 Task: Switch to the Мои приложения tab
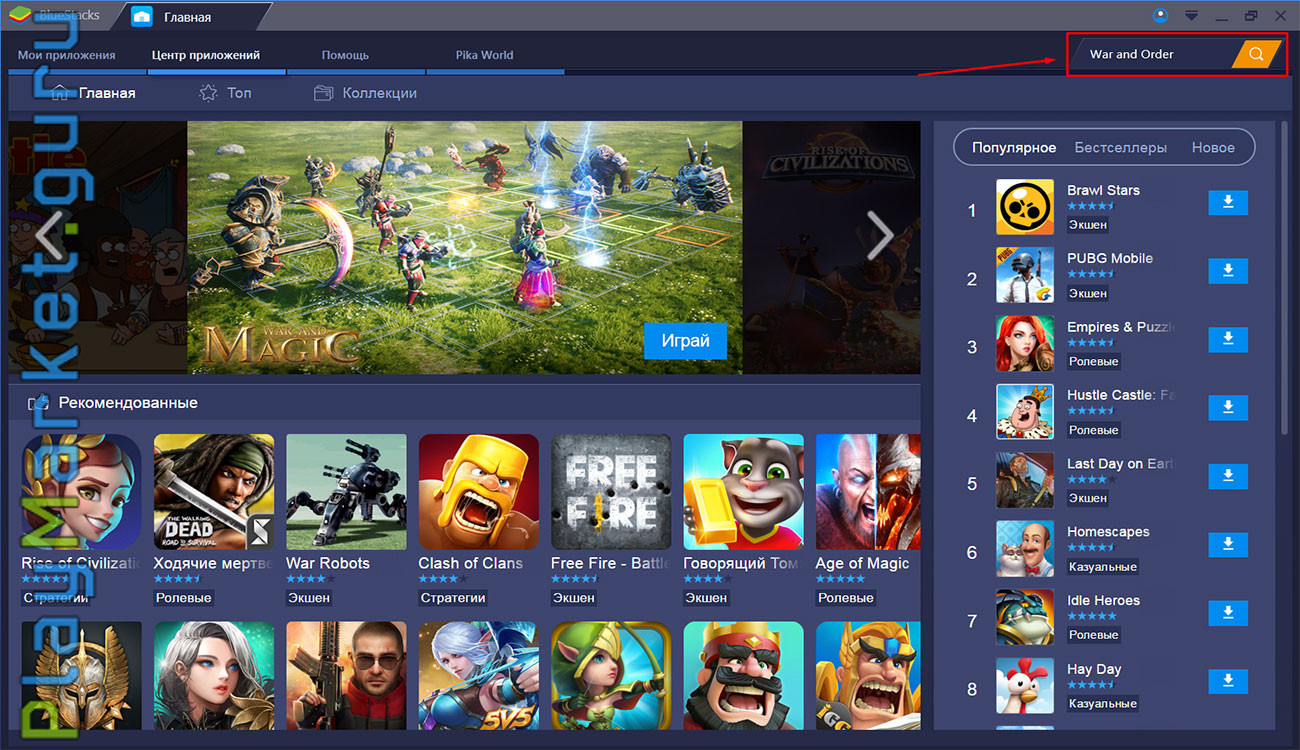point(67,55)
